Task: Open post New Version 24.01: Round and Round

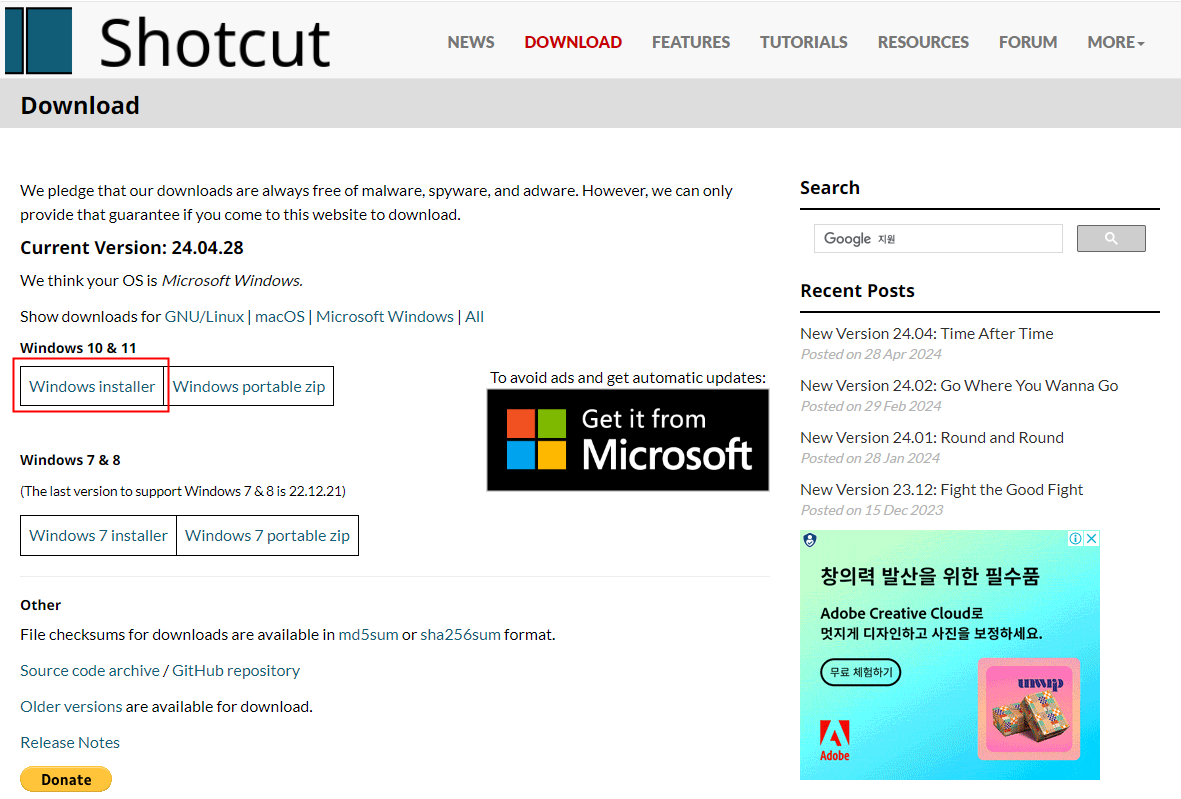Action: click(932, 438)
